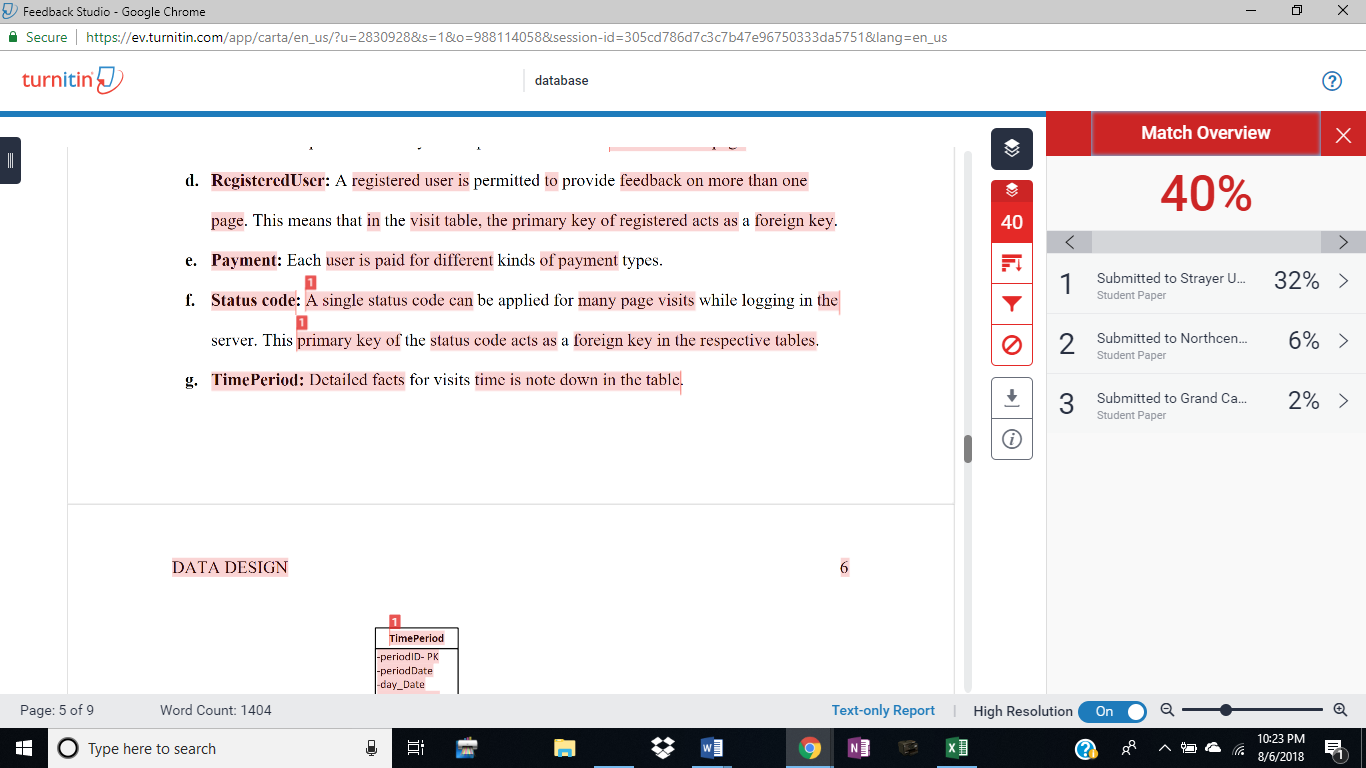Go to previous match with left arrow
This screenshot has width=1366, height=768.
pyautogui.click(x=1070, y=242)
